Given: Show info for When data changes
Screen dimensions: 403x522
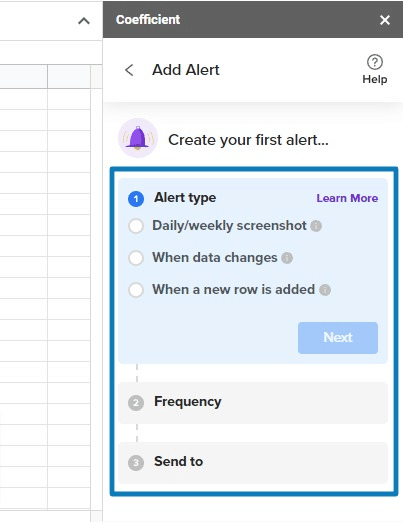Looking at the screenshot, I should click(287, 258).
